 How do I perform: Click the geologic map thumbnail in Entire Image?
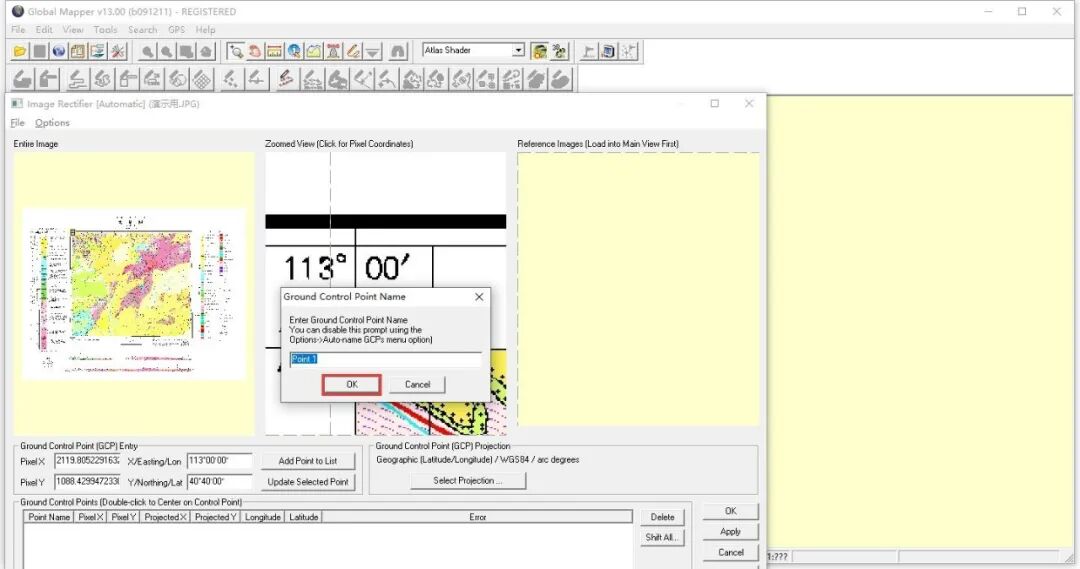[134, 293]
